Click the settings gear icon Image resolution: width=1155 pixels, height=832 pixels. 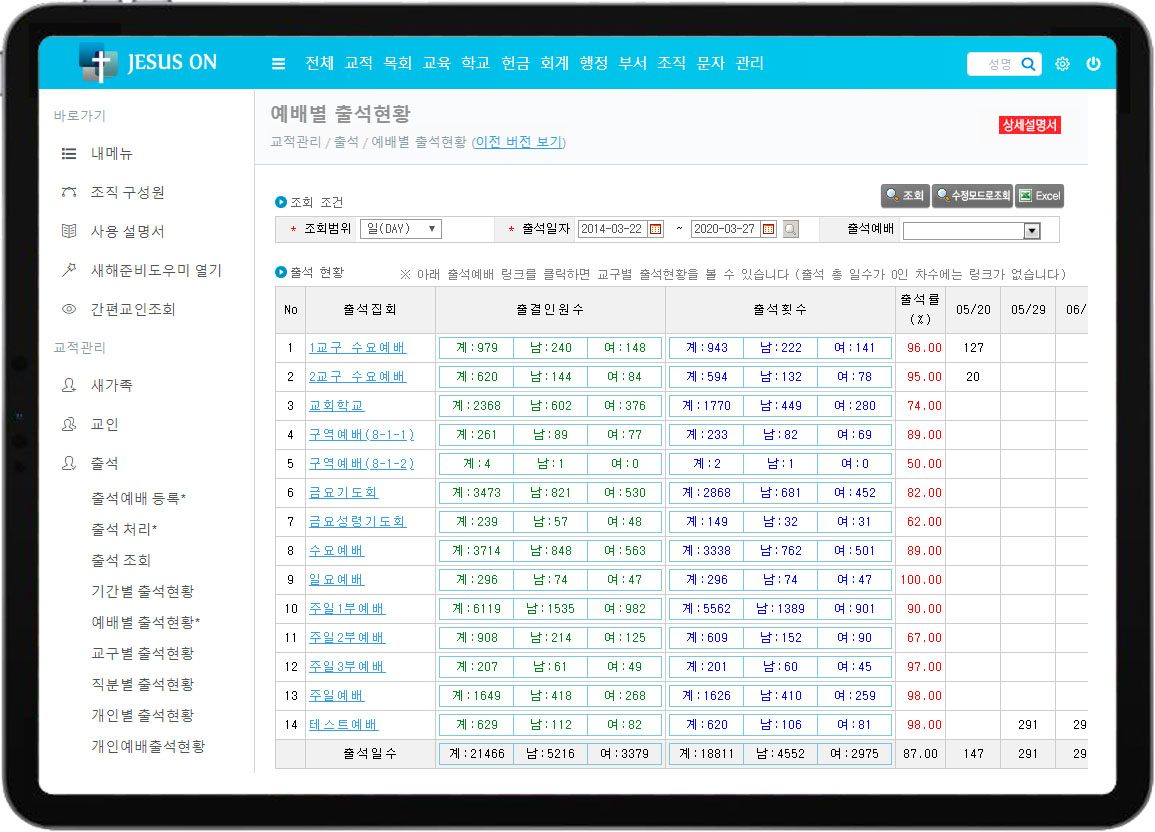click(1062, 64)
